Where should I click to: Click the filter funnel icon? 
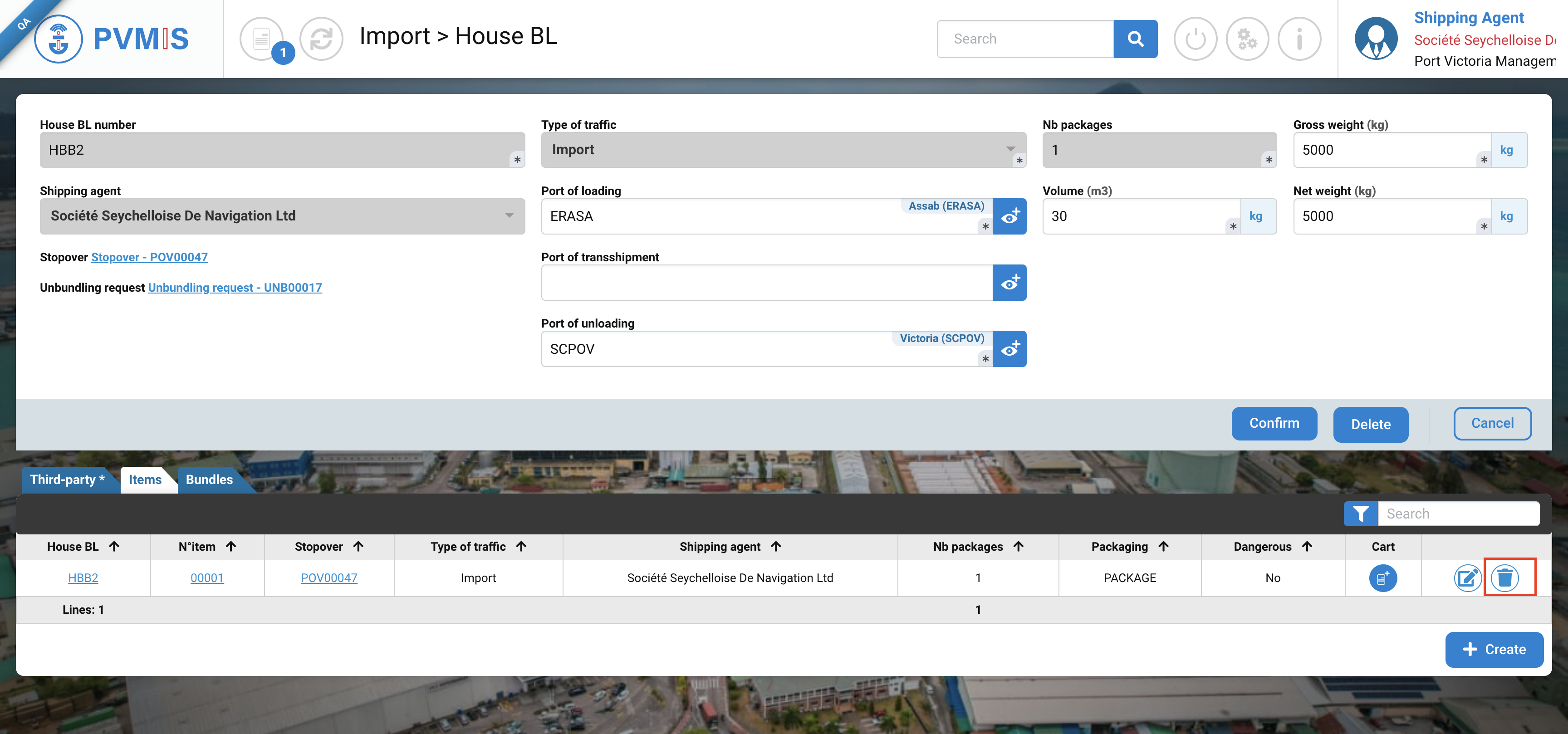pyautogui.click(x=1361, y=514)
